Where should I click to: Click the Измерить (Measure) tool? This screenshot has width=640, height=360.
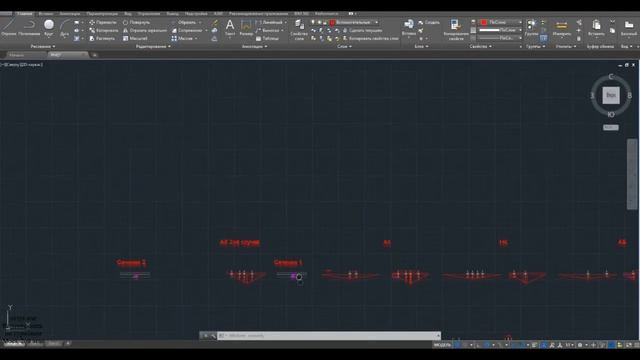(562, 28)
